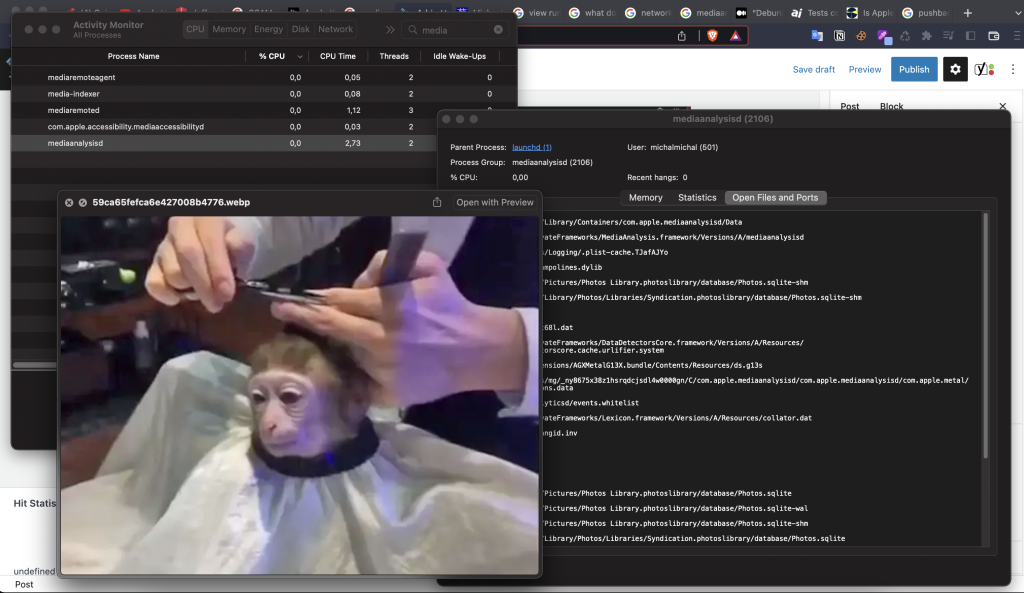Click the share icon in Quick Look window
The width and height of the screenshot is (1024, 593).
[x=437, y=202]
